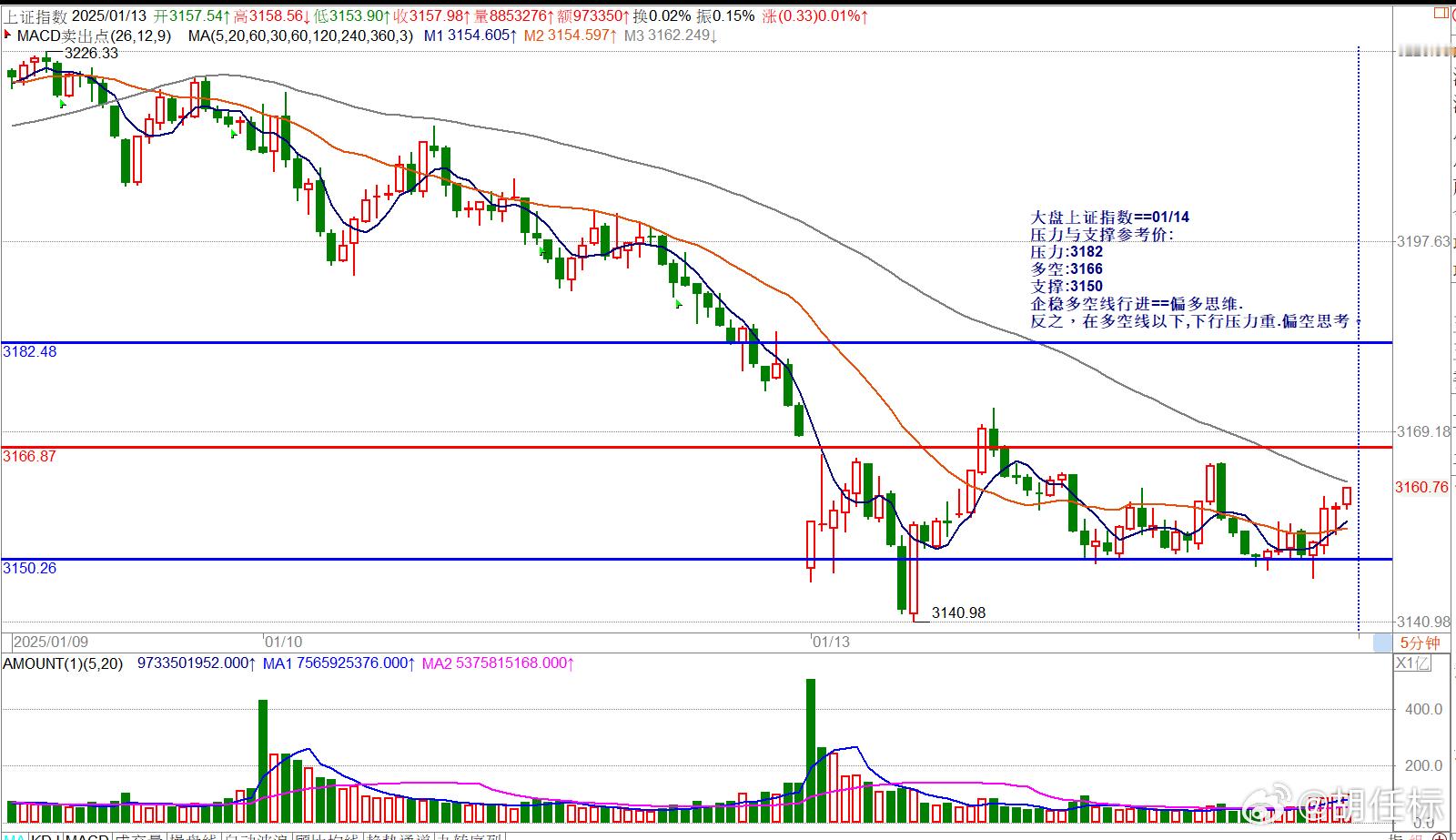The height and width of the screenshot is (840, 1456).
Task: Click the 压力:3182 annotation line
Action: (1067, 252)
